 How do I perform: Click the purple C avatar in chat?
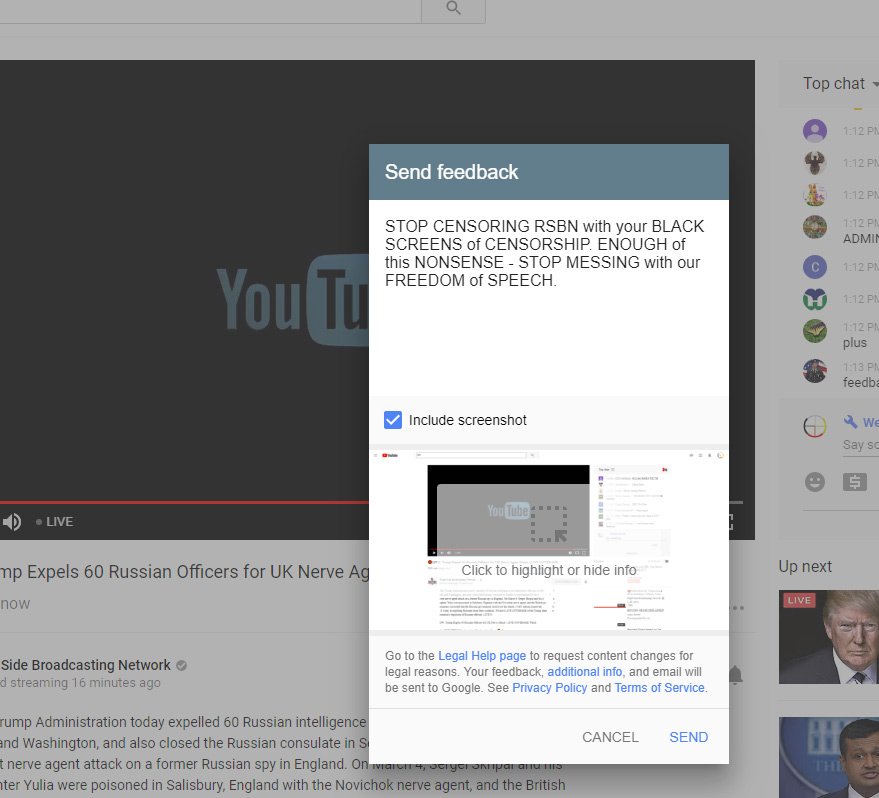click(x=815, y=267)
